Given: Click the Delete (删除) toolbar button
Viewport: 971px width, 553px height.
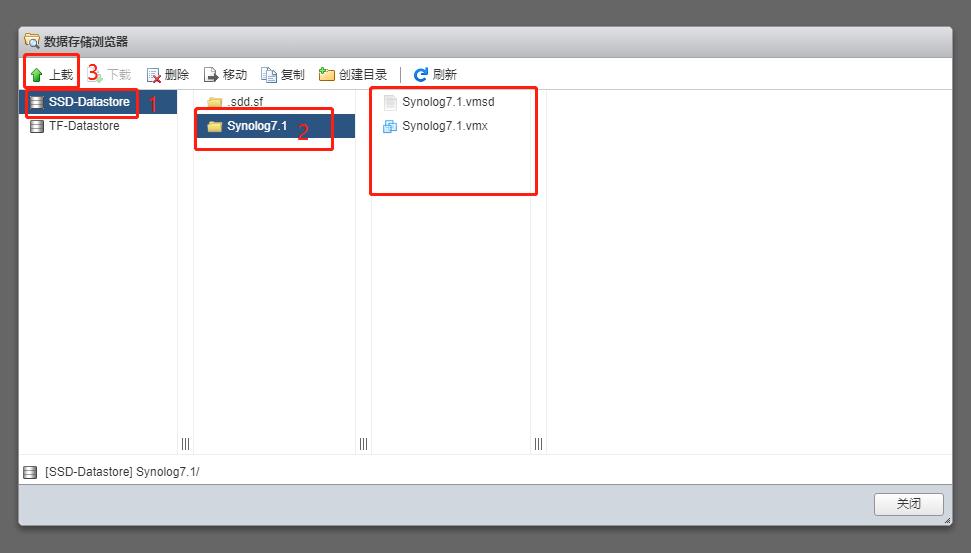Looking at the screenshot, I should pos(168,75).
